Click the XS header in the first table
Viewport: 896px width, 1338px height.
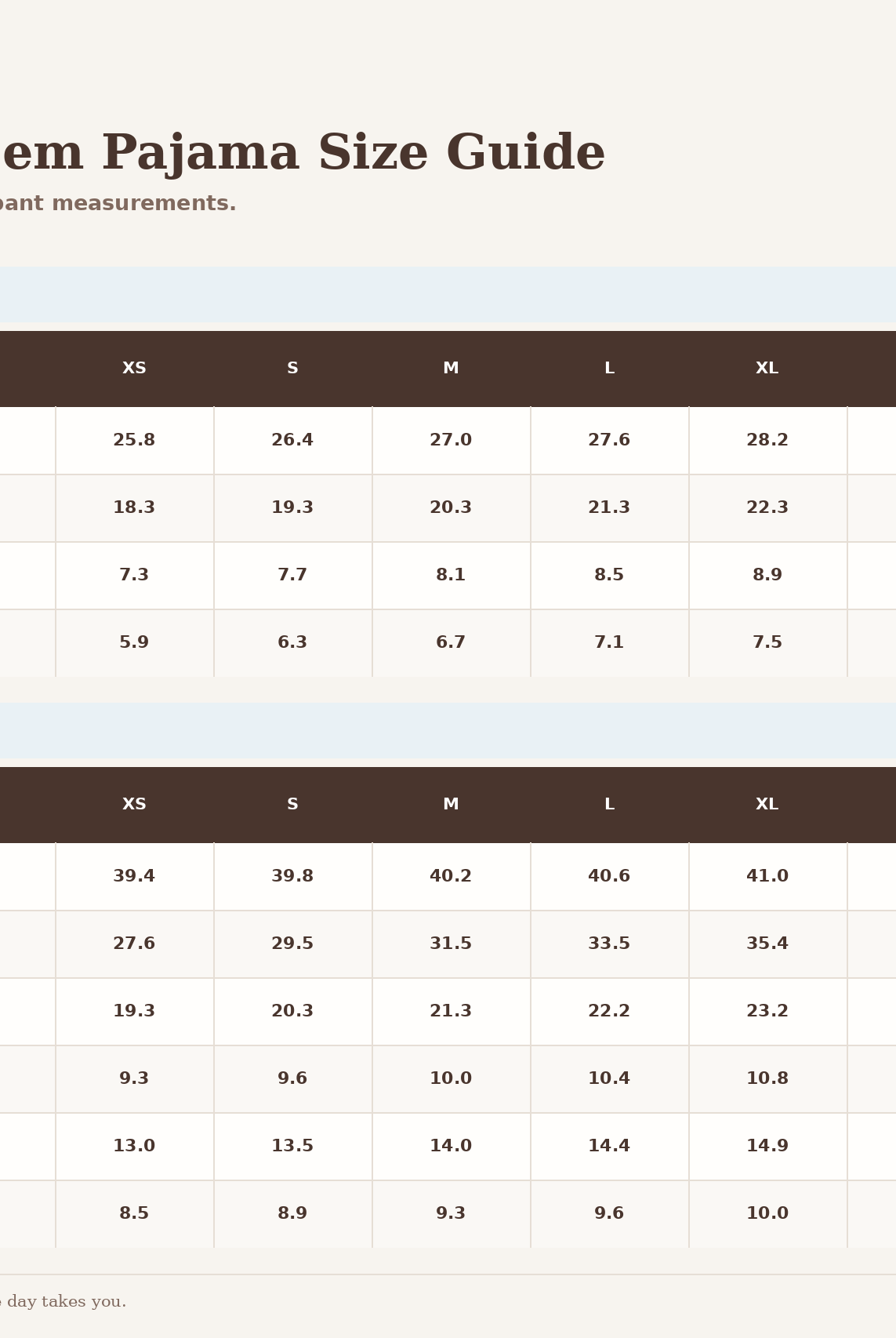134,369
